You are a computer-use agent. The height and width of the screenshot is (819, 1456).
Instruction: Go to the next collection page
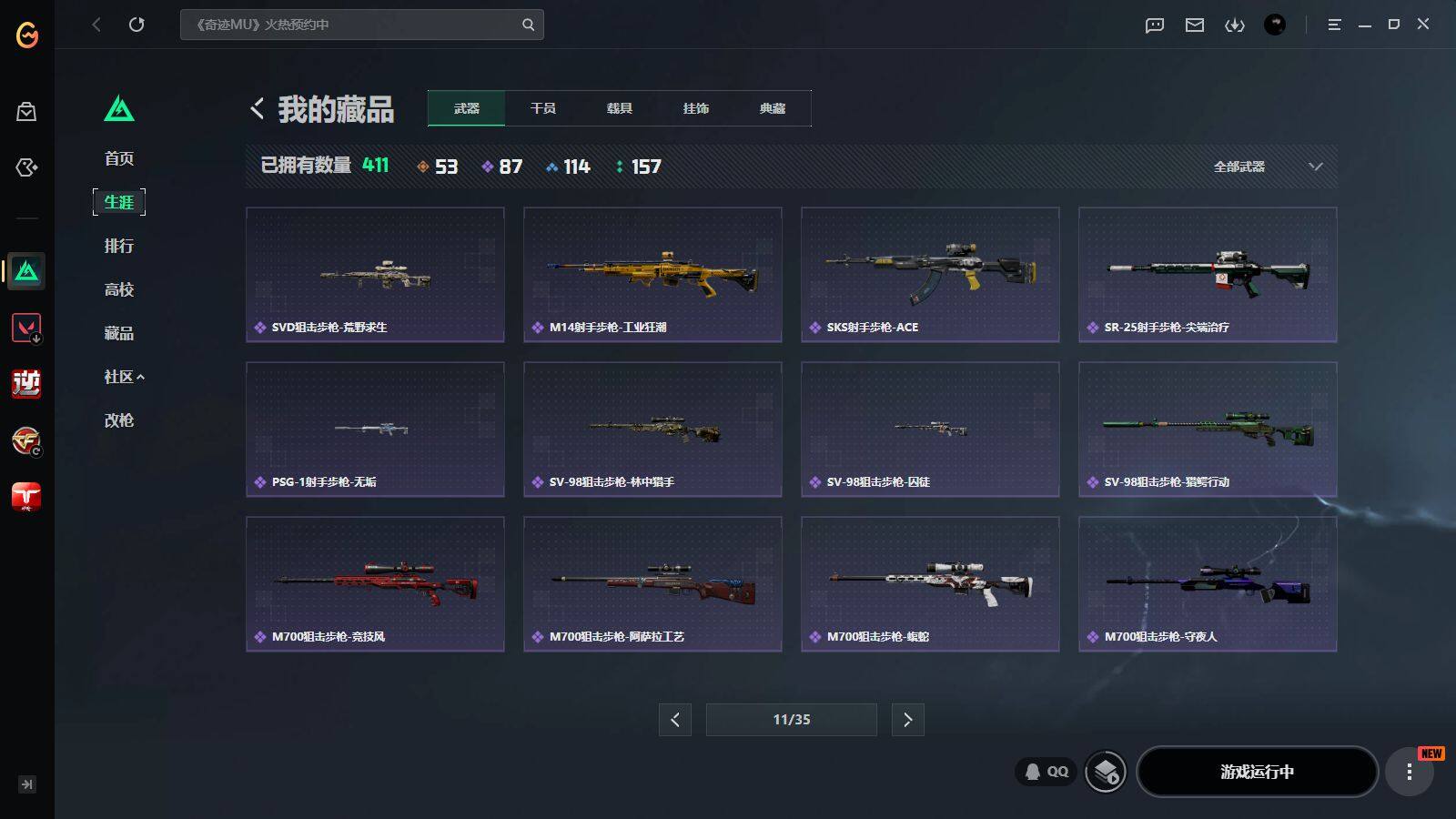(908, 720)
